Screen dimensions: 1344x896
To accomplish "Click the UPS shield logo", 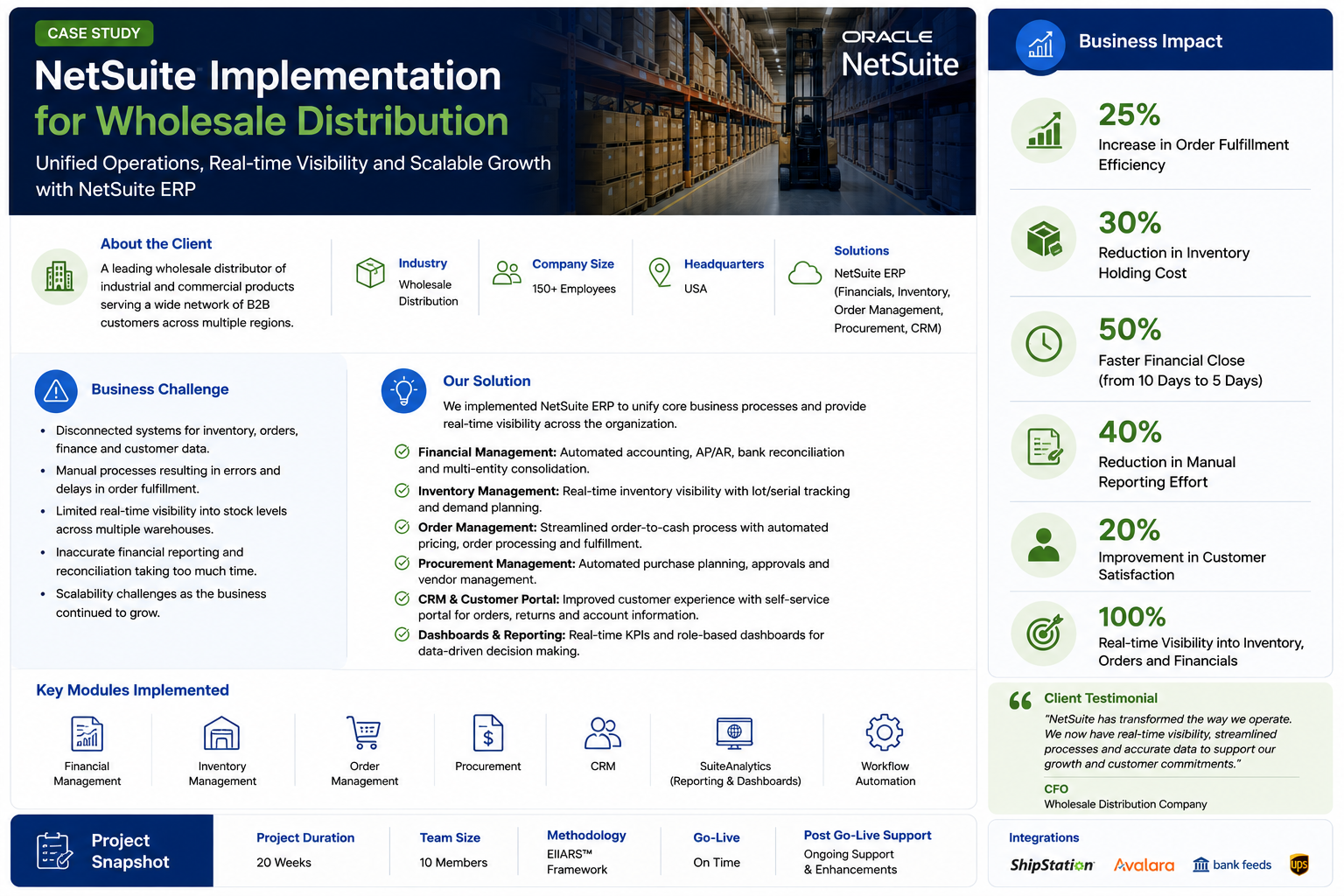I will tap(1299, 865).
